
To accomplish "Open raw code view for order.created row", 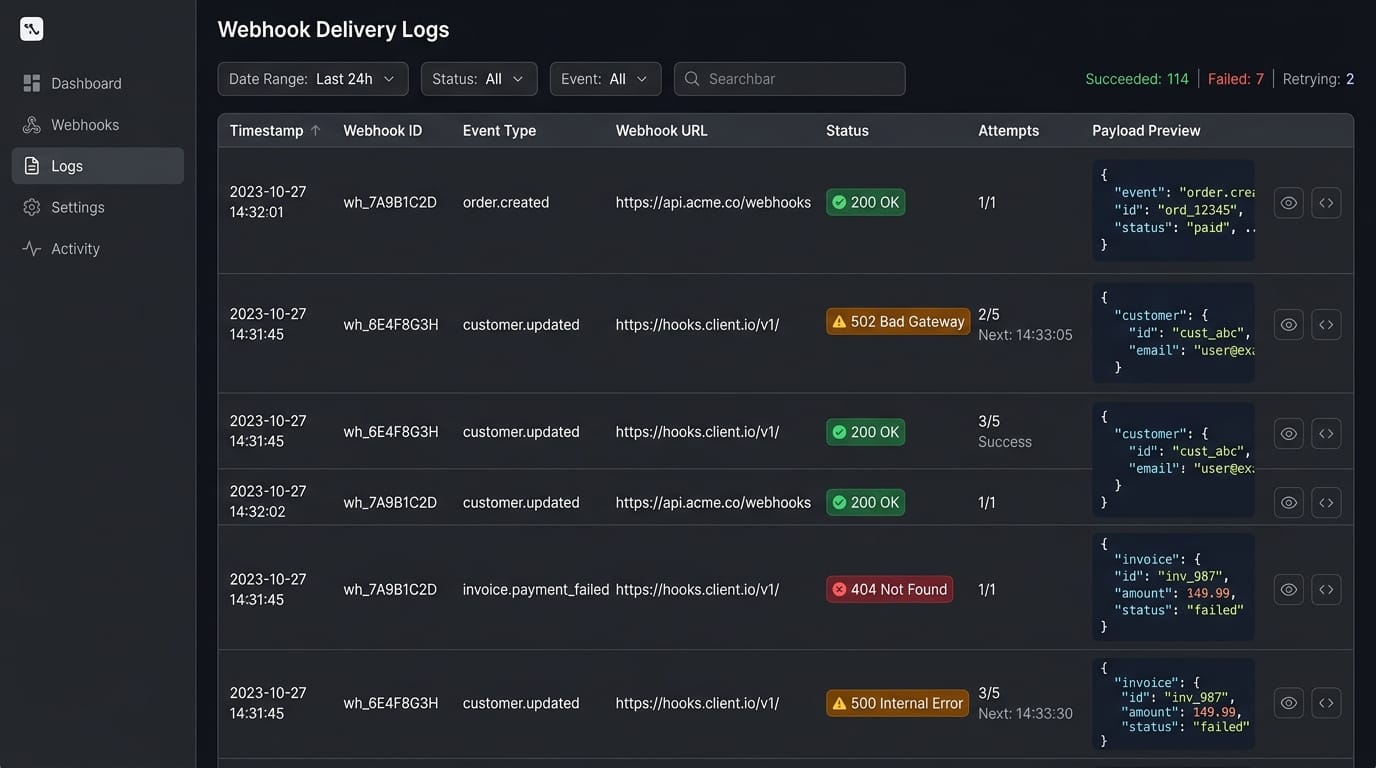I will 1326,203.
